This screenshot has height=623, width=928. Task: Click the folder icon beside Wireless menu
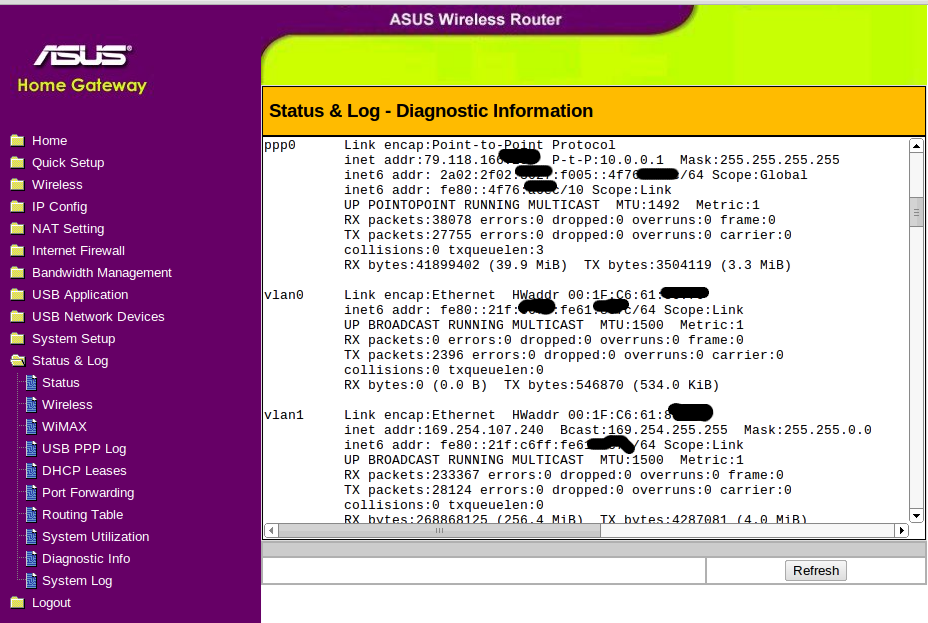pos(17,184)
